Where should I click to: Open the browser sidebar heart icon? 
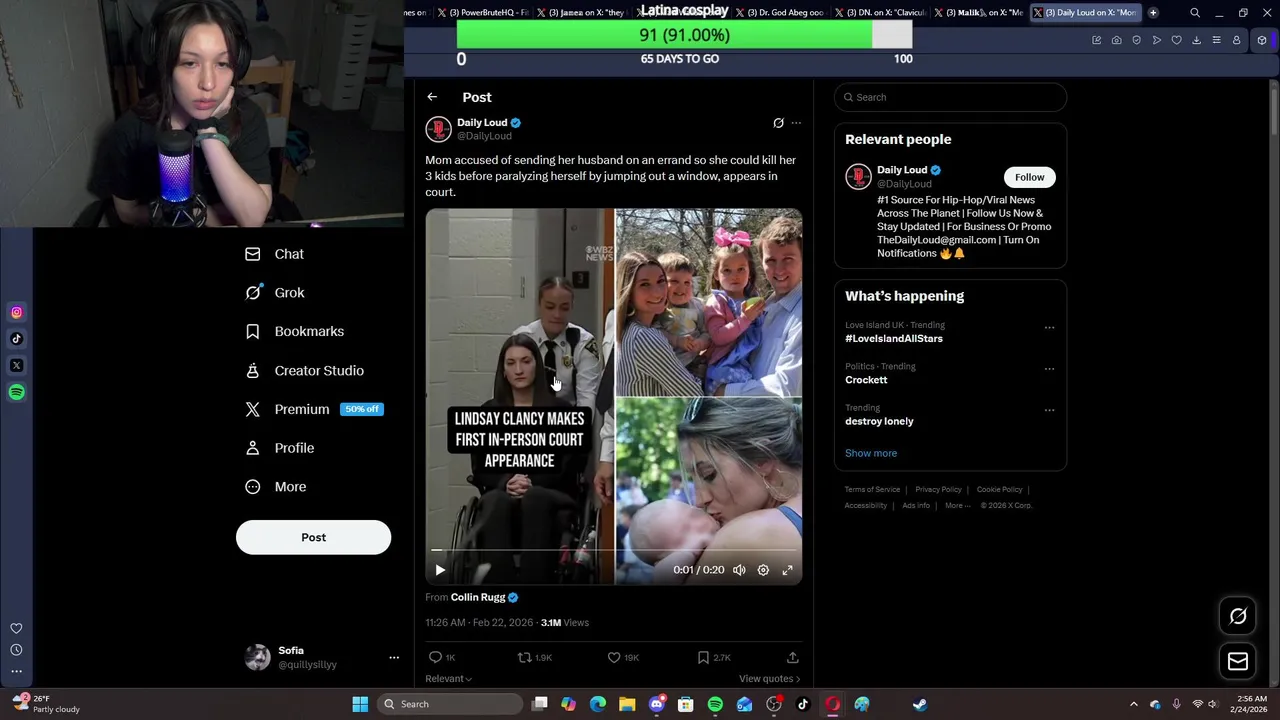pyautogui.click(x=16, y=629)
